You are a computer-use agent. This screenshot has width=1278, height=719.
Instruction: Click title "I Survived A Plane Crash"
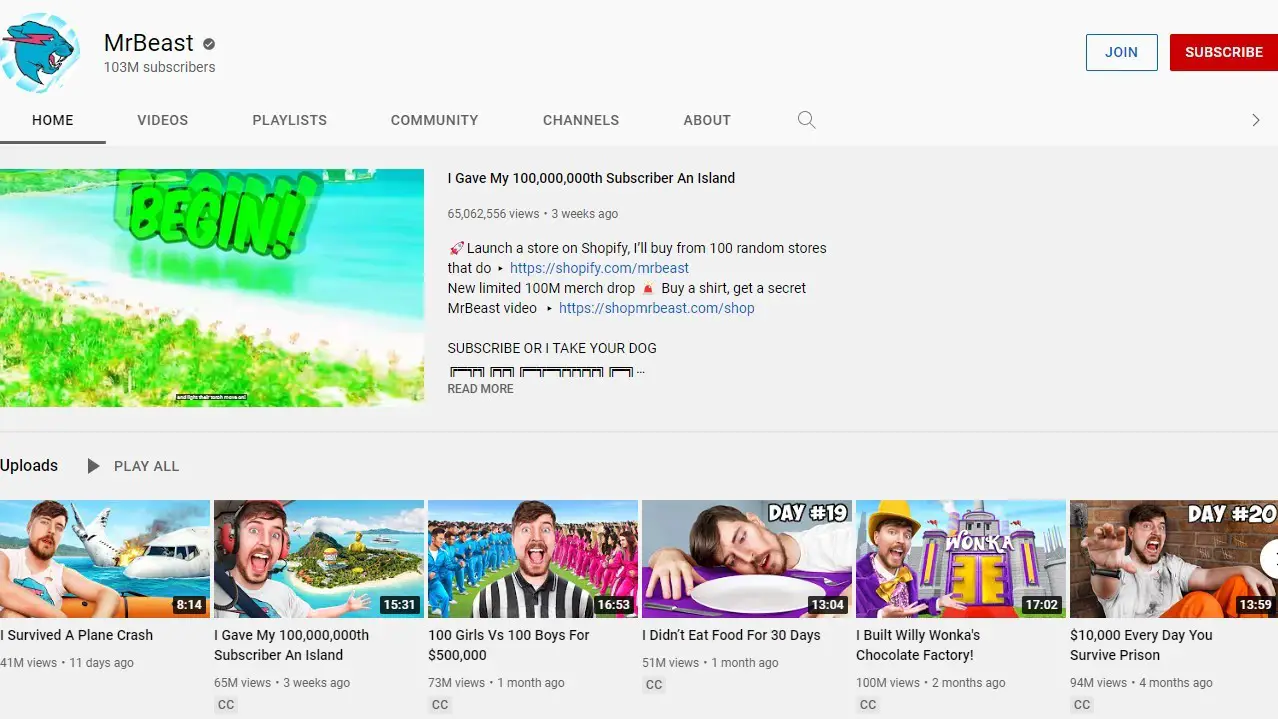77,635
